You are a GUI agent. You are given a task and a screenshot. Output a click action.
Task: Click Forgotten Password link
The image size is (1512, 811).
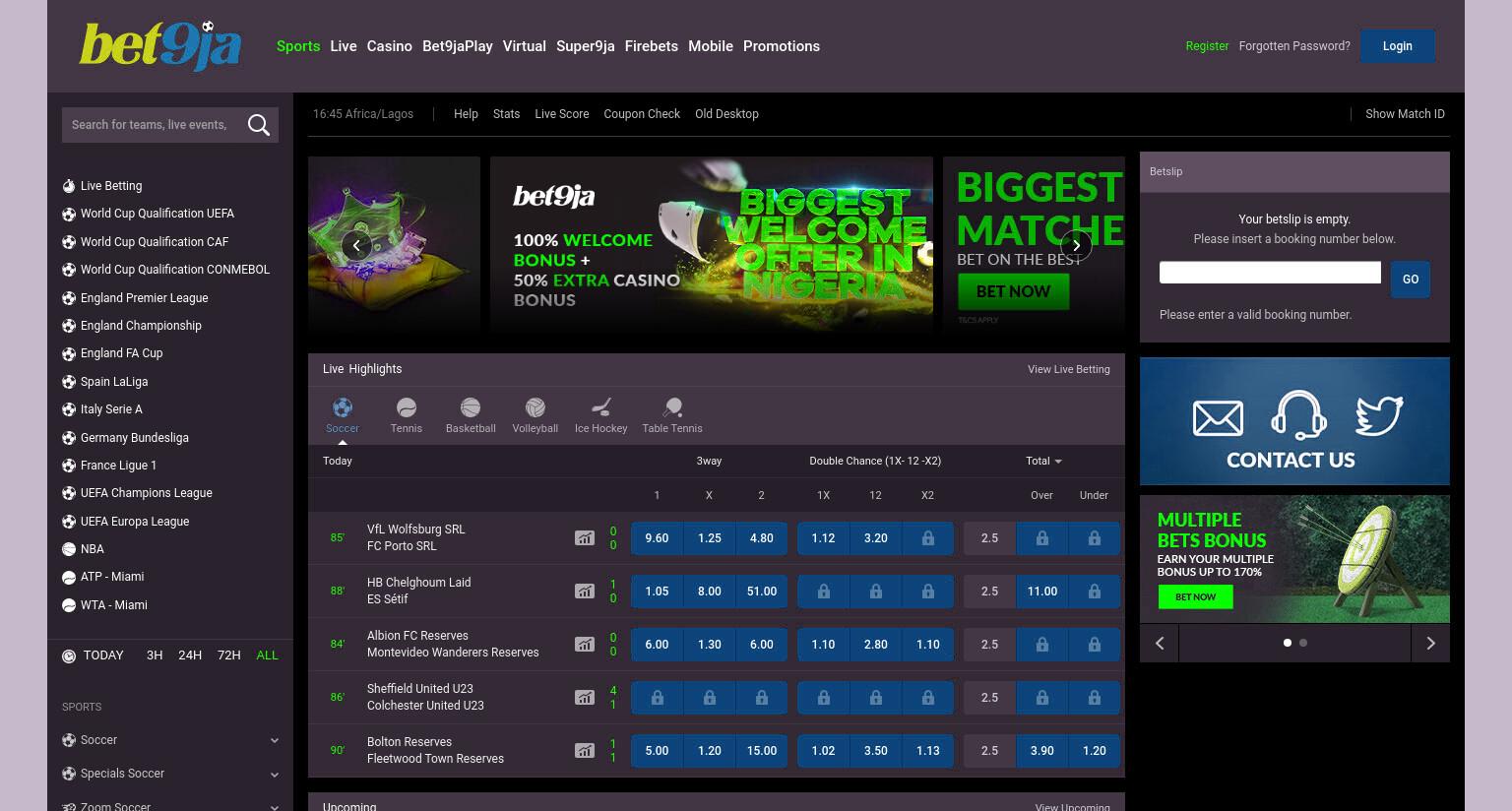pyautogui.click(x=1294, y=46)
